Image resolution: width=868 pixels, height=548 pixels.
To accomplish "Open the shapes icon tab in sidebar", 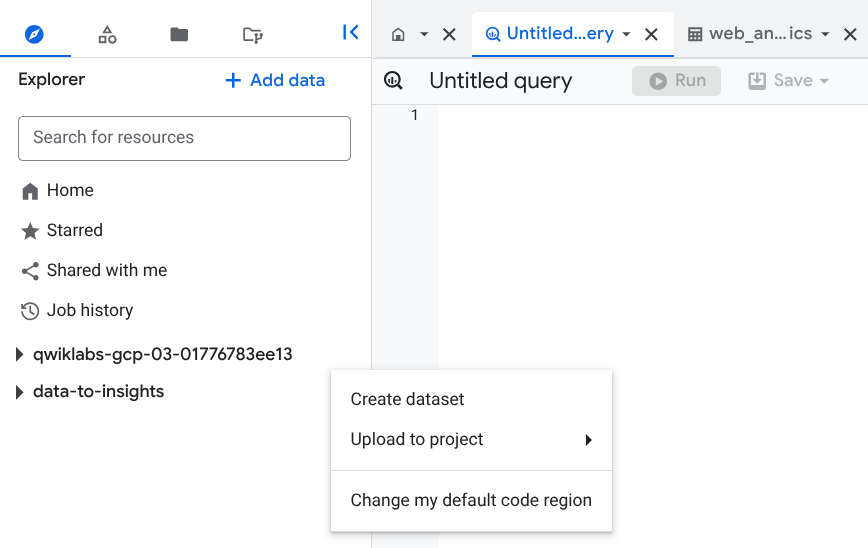I will click(107, 34).
